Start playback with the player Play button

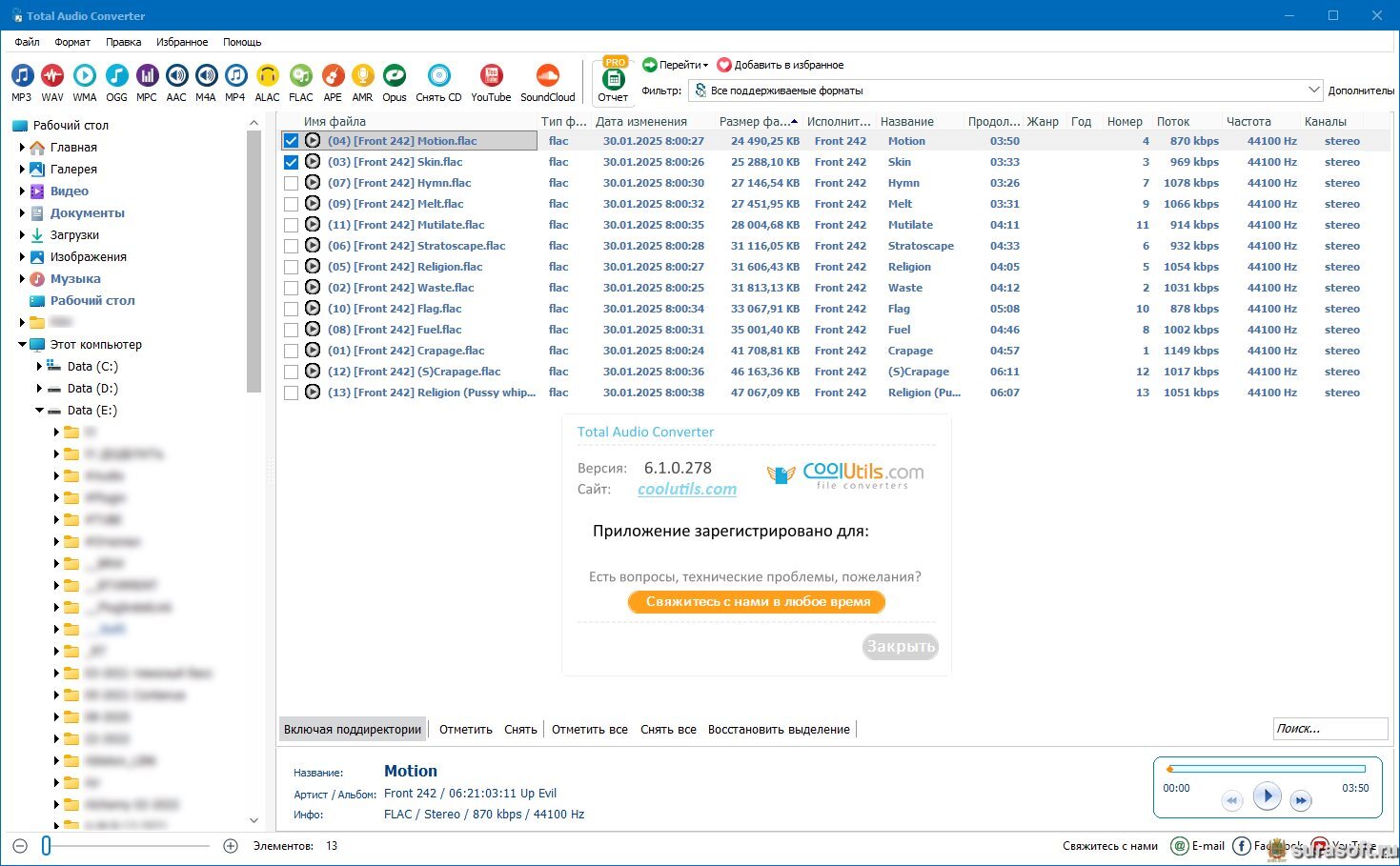(1267, 796)
